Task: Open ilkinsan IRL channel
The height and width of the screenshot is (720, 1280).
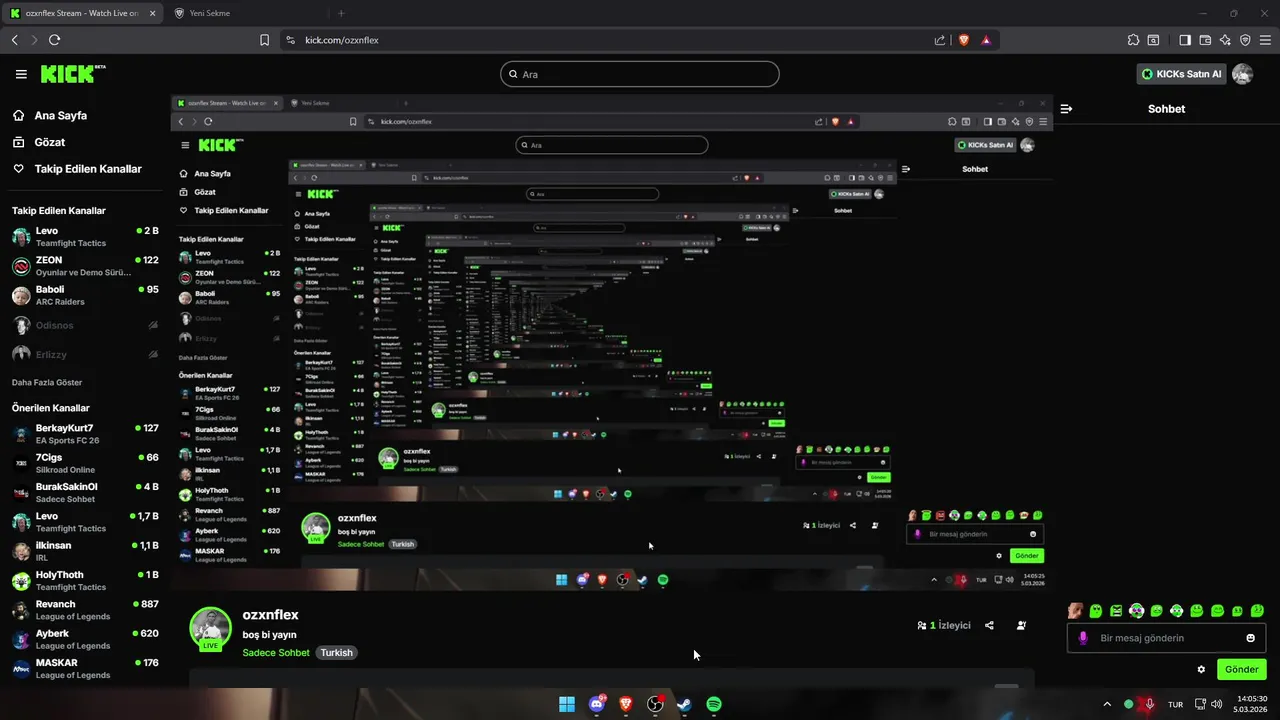Action: 85,551
